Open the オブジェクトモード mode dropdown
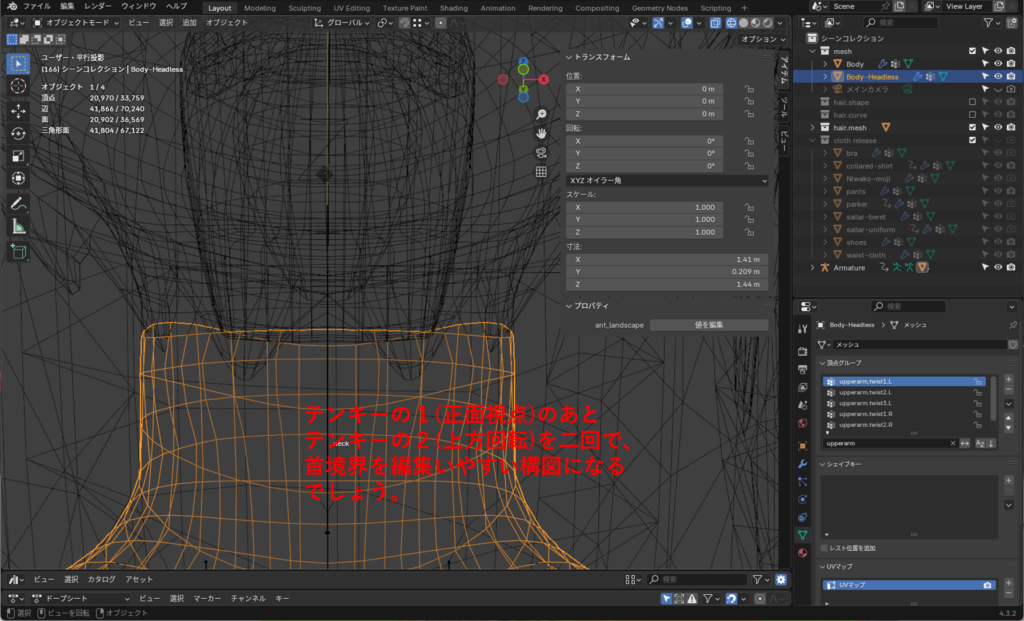Viewport: 1024px width, 621px height. pos(76,22)
